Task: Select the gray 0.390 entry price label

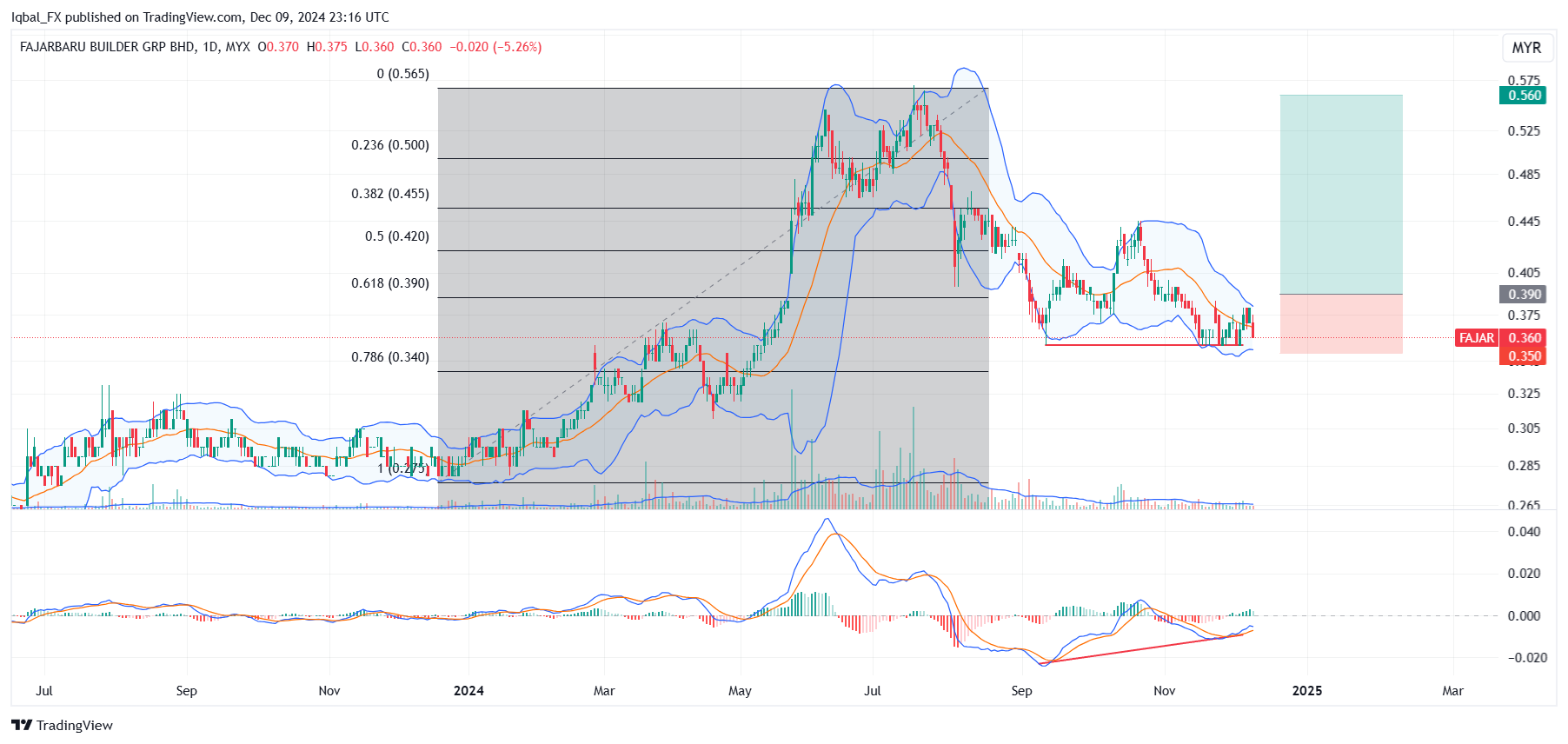Action: [1524, 295]
